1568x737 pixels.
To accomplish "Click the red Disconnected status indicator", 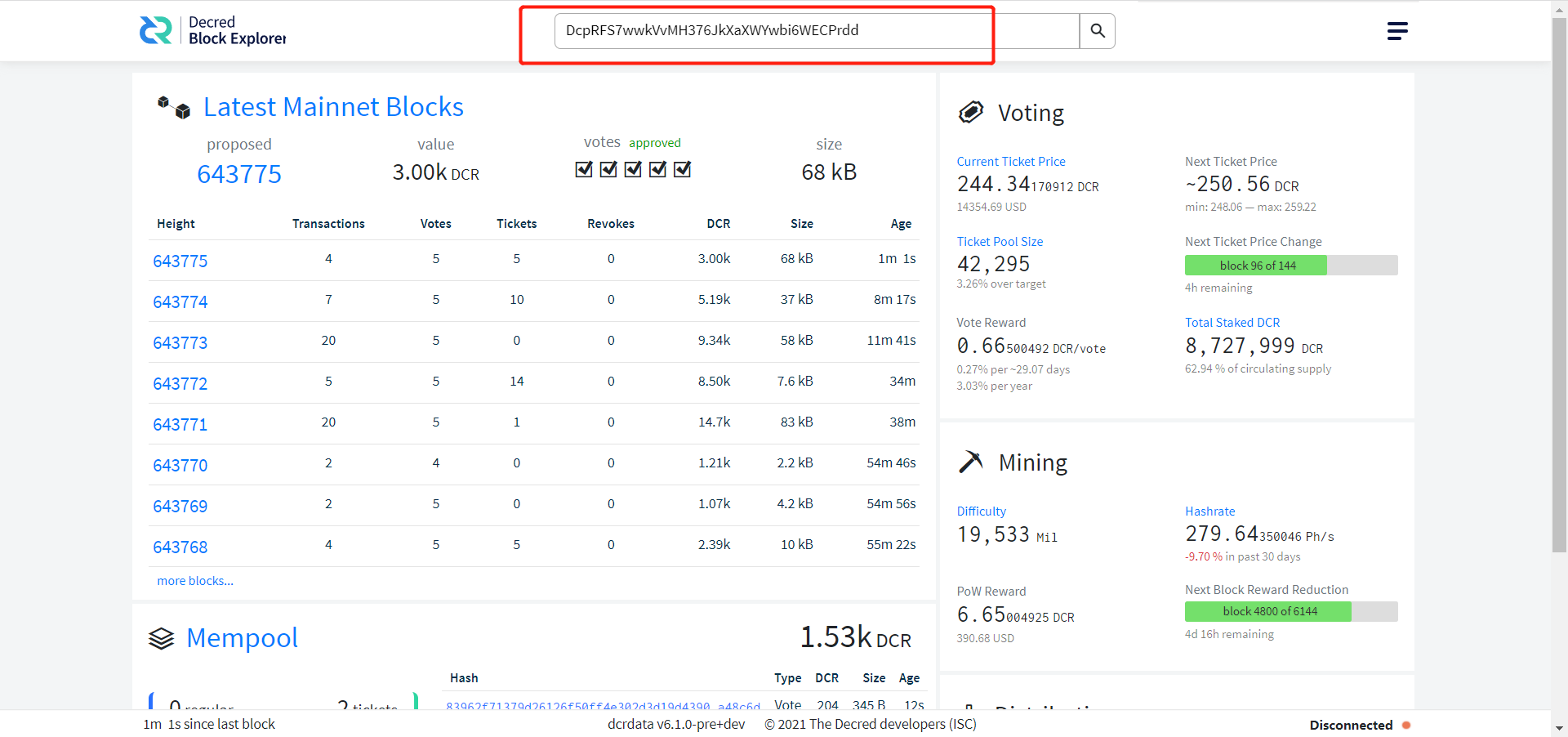I will click(1406, 725).
